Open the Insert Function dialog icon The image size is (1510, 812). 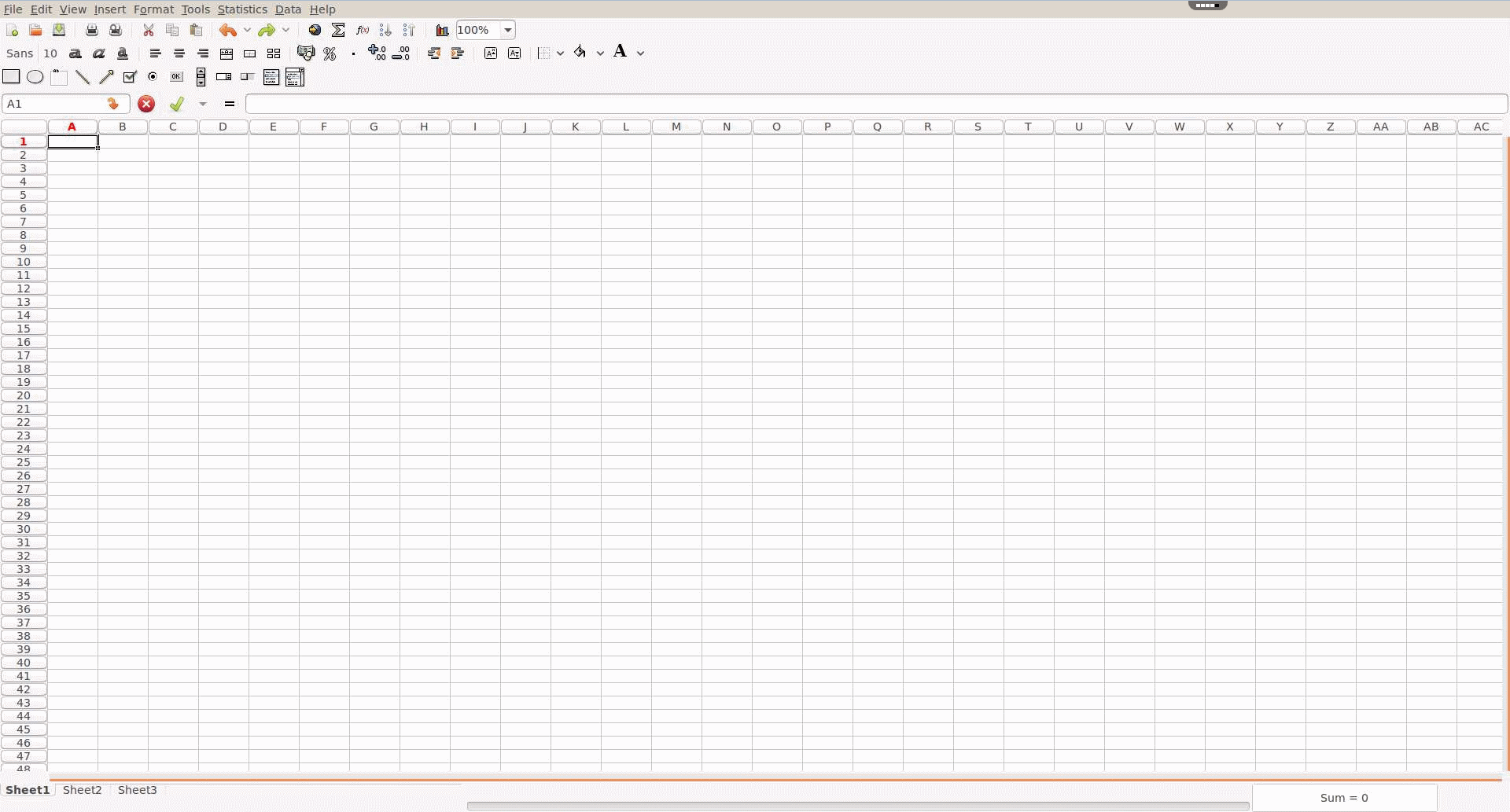[x=362, y=30]
